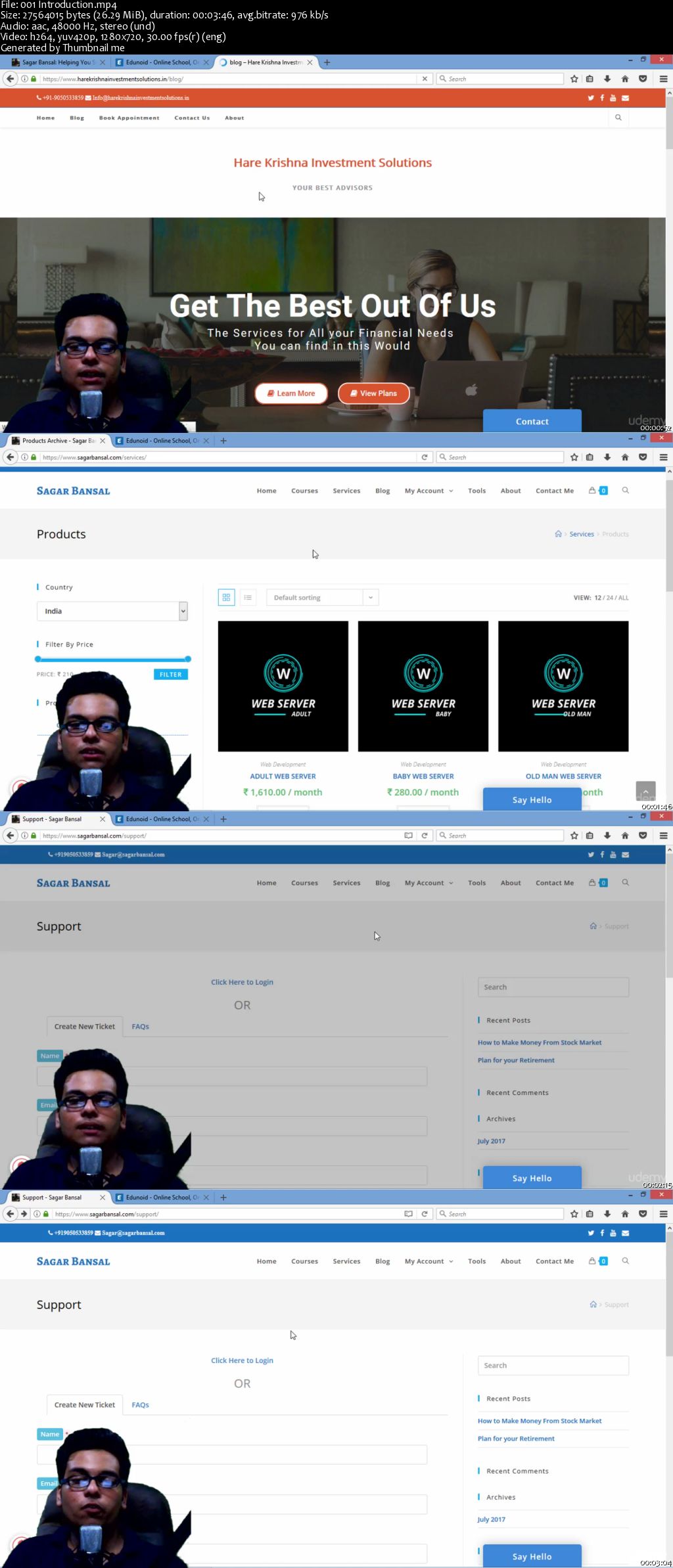Click search magnifier in Products page header
The height and width of the screenshot is (1568, 673).
(x=625, y=491)
